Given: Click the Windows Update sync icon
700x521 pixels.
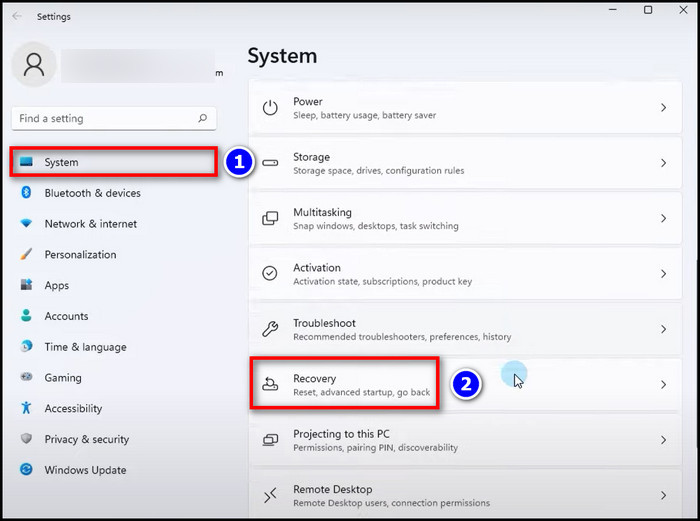Looking at the screenshot, I should coord(26,469).
